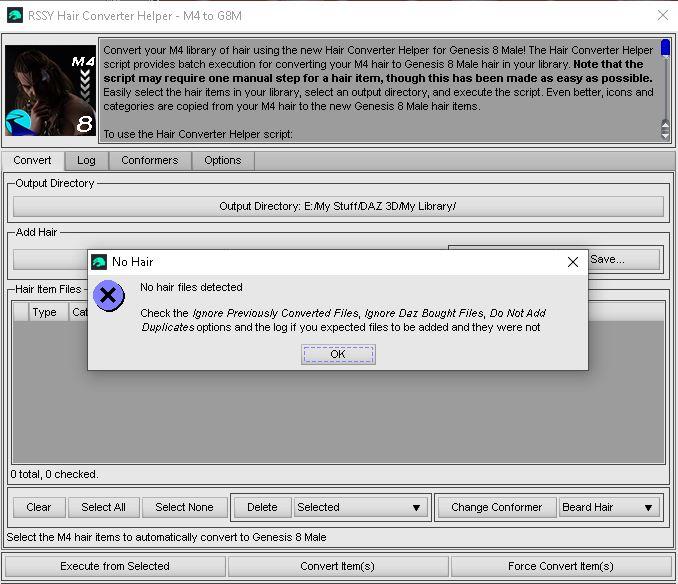Close the Hair Converter Helper window
Image resolution: width=678 pixels, height=584 pixels.
pyautogui.click(x=662, y=16)
